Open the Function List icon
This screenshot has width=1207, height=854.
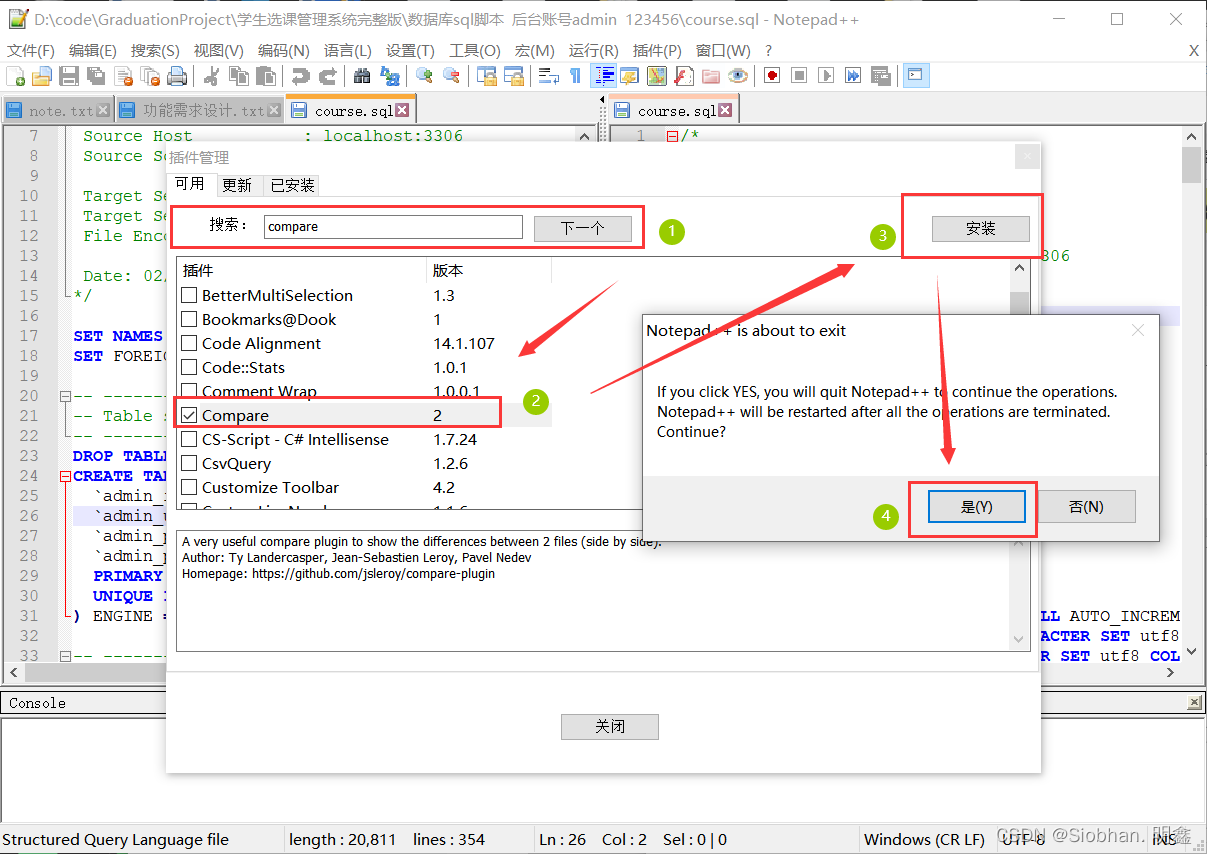[x=684, y=76]
